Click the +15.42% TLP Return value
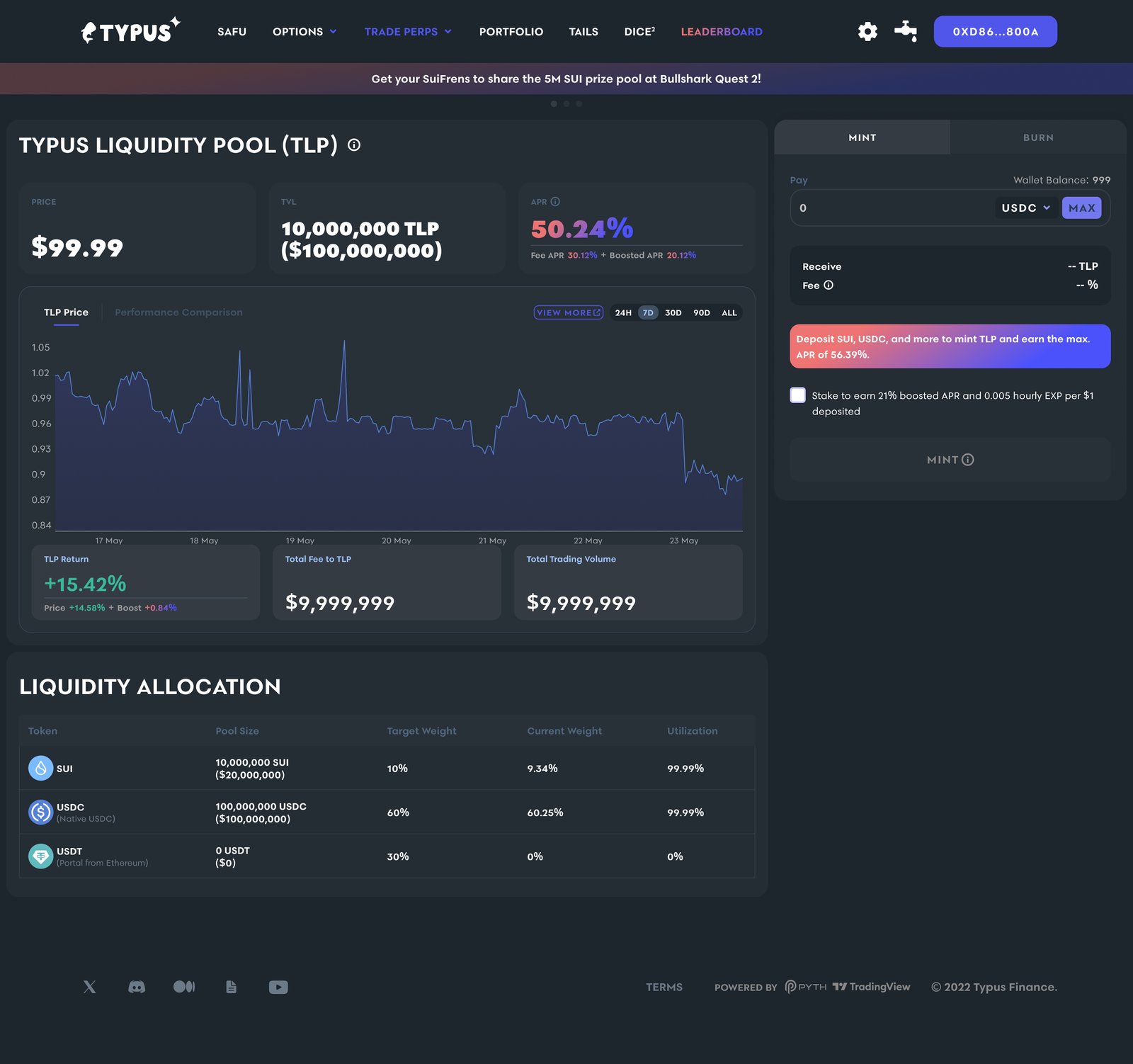The height and width of the screenshot is (1064, 1133). 85,584
